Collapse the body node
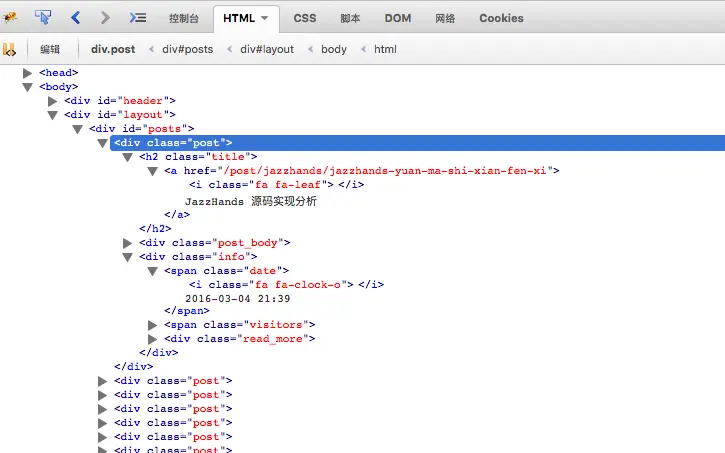This screenshot has height=453, width=725. coord(27,87)
